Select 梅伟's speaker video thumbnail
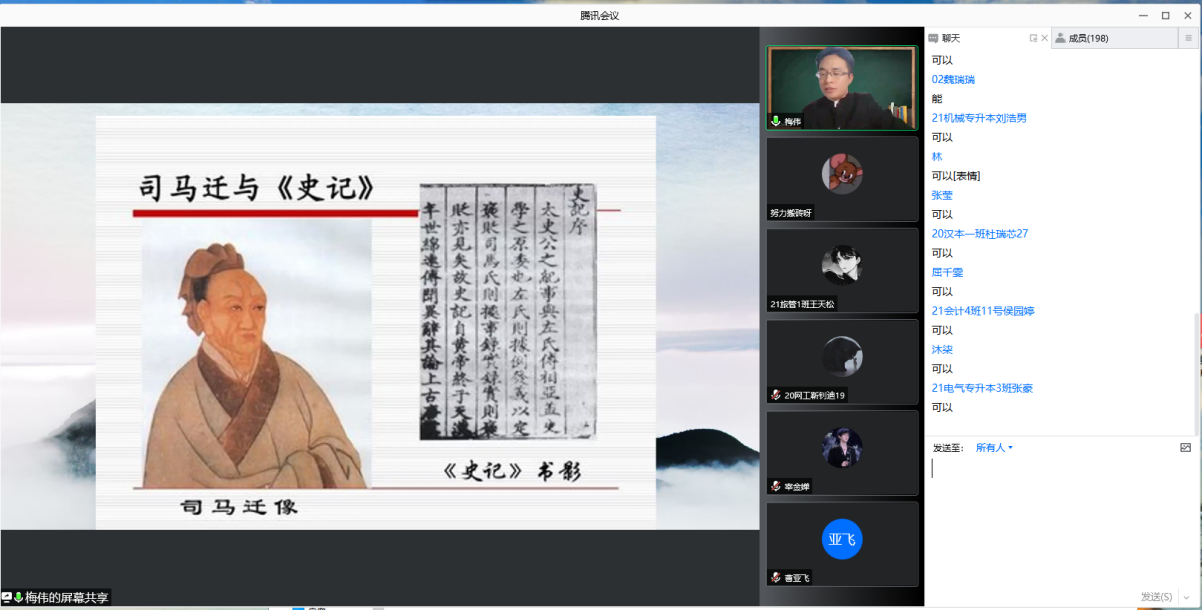Screen dimensions: 1202x610 [842, 88]
